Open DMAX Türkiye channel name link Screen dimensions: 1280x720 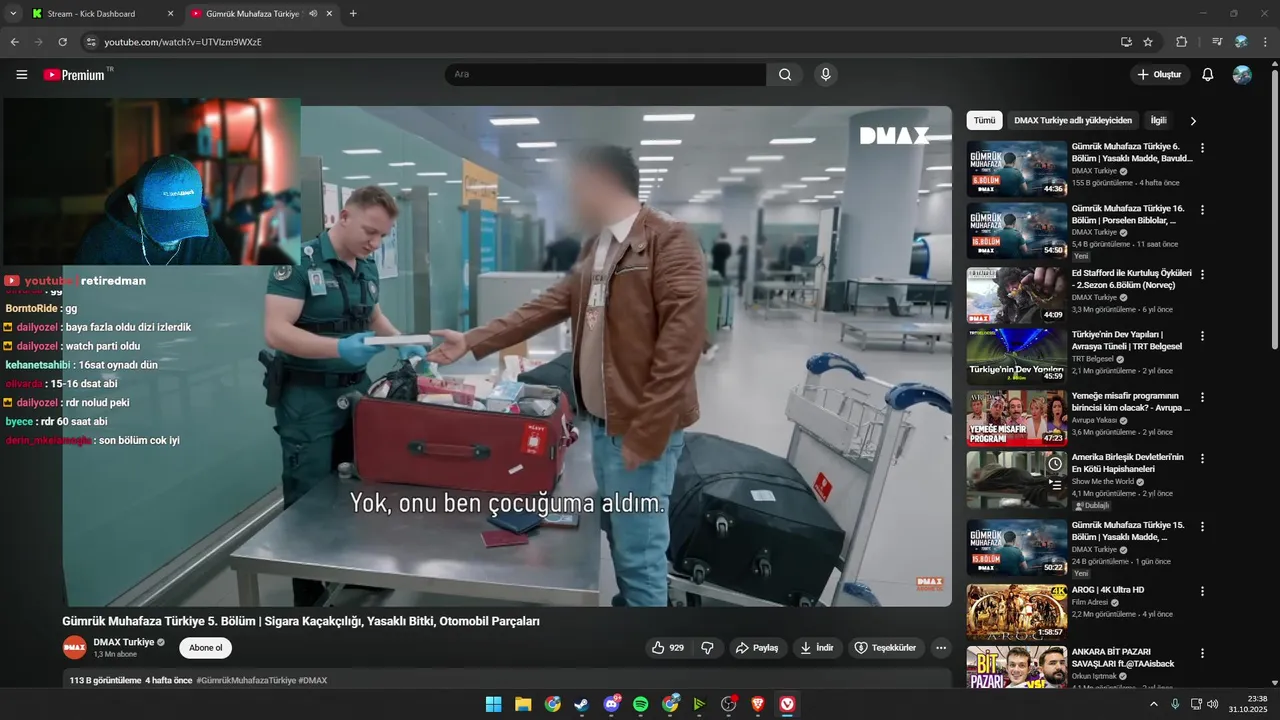point(124,642)
